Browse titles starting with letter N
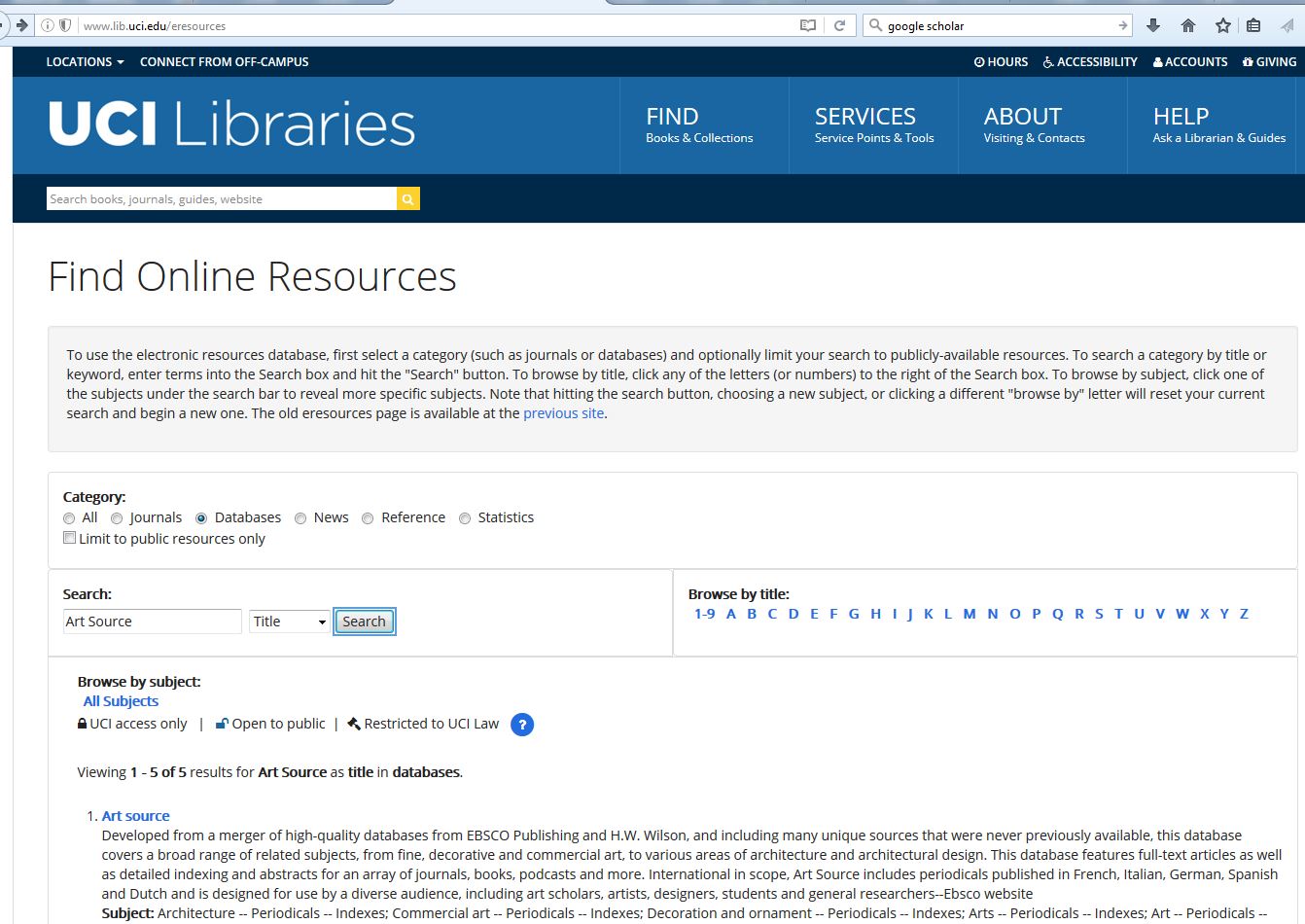 [993, 614]
